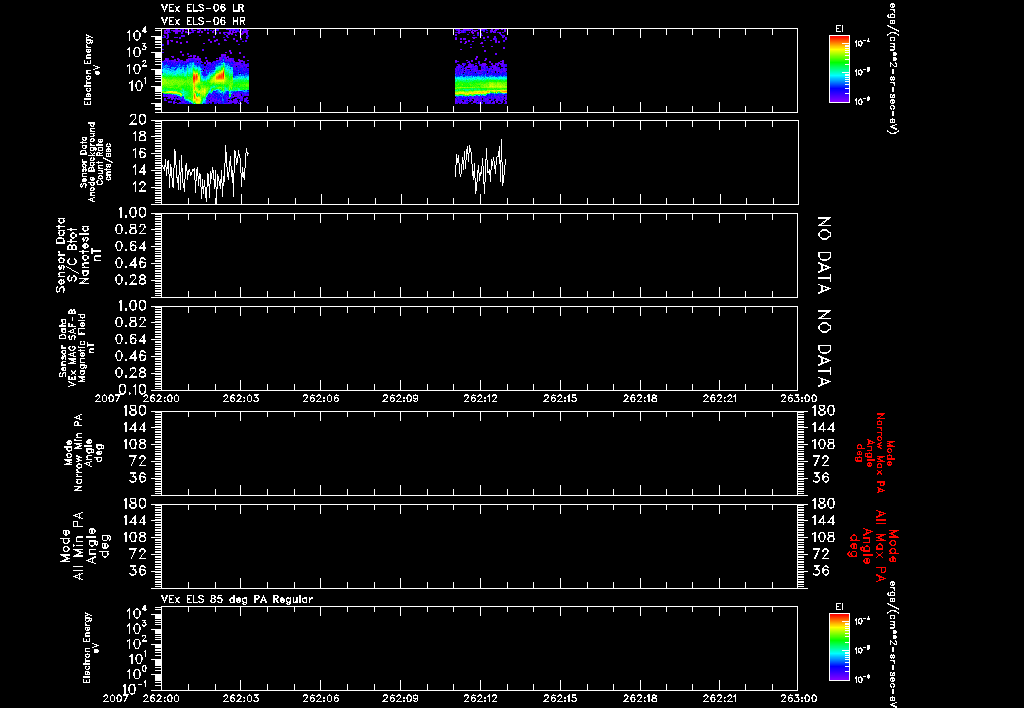Click the top-right flux units label text
The height and width of the screenshot is (708, 1024).
tap(891, 69)
